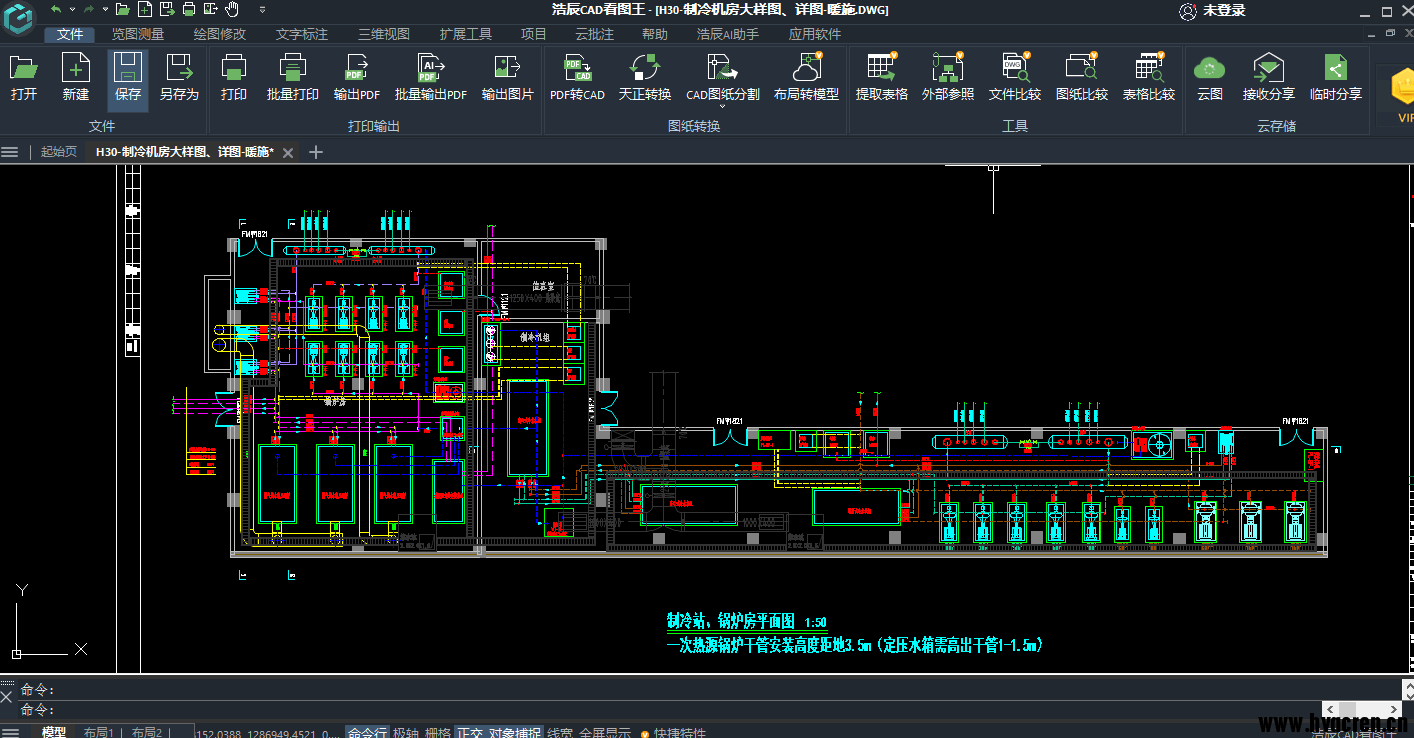Open the PDF转CAD converter
Viewport: 1414px width, 738px height.
click(x=578, y=78)
